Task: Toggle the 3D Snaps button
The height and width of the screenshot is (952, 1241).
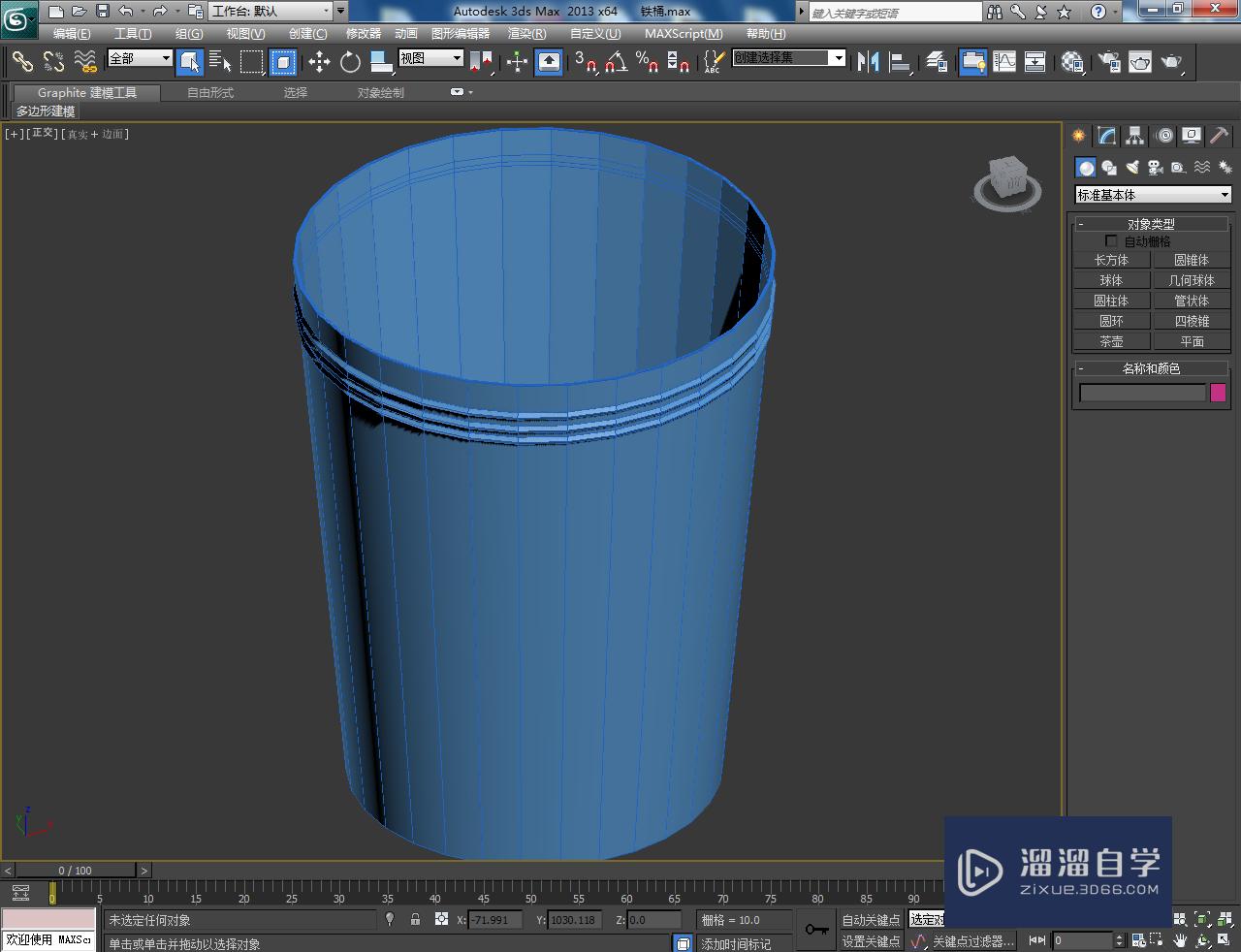Action: pyautogui.click(x=585, y=62)
